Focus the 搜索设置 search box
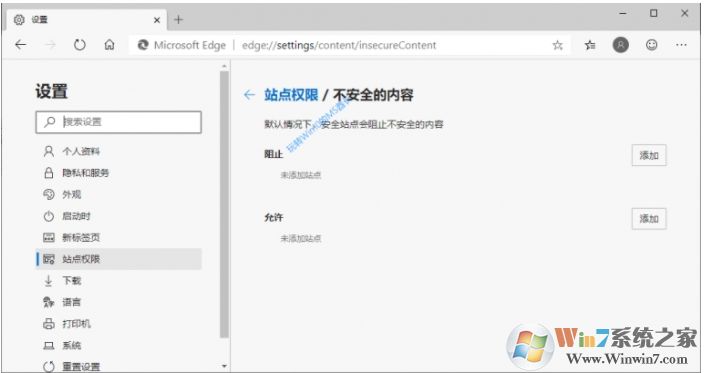Screen dimensions: 704x373 pos(119,122)
